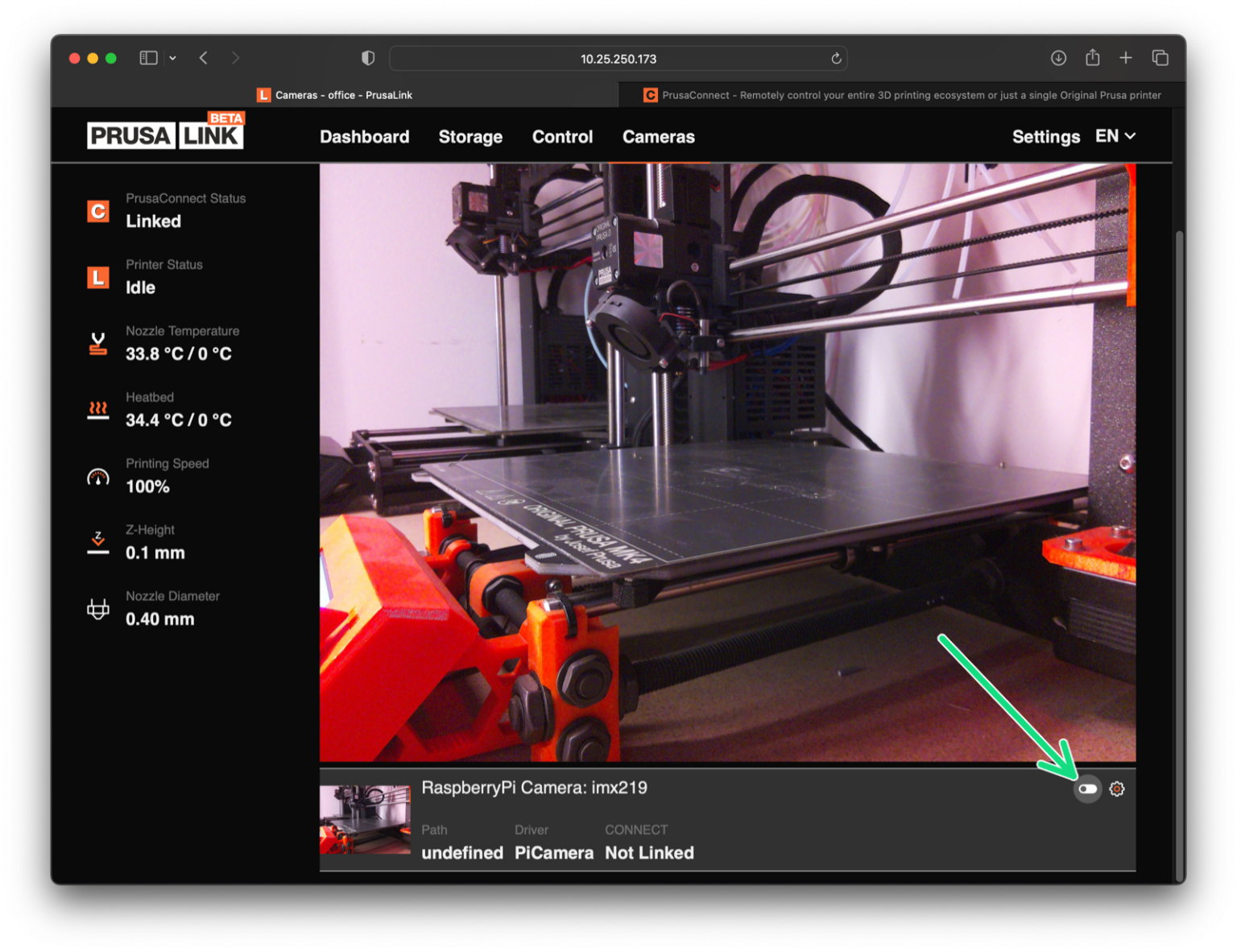Image resolution: width=1237 pixels, height=952 pixels.
Task: Click the Nozzle Diameter icon
Action: coord(97,608)
